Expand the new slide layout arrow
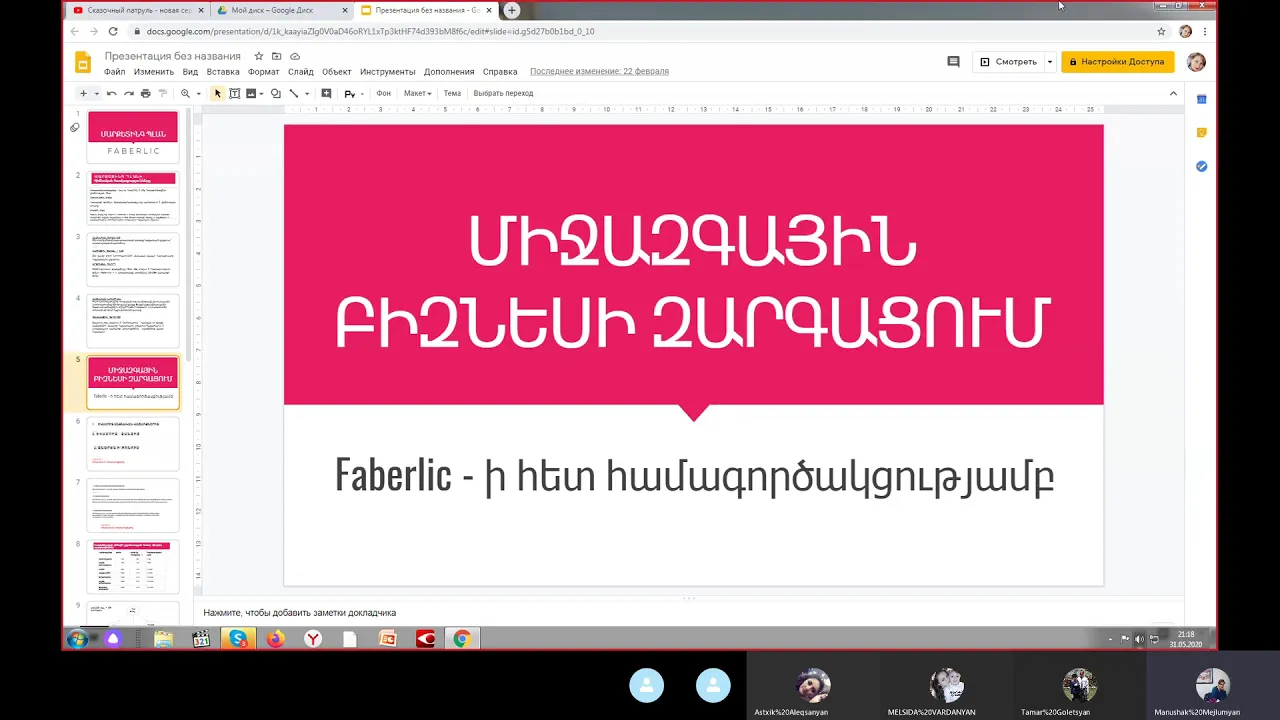The height and width of the screenshot is (720, 1280). point(96,93)
